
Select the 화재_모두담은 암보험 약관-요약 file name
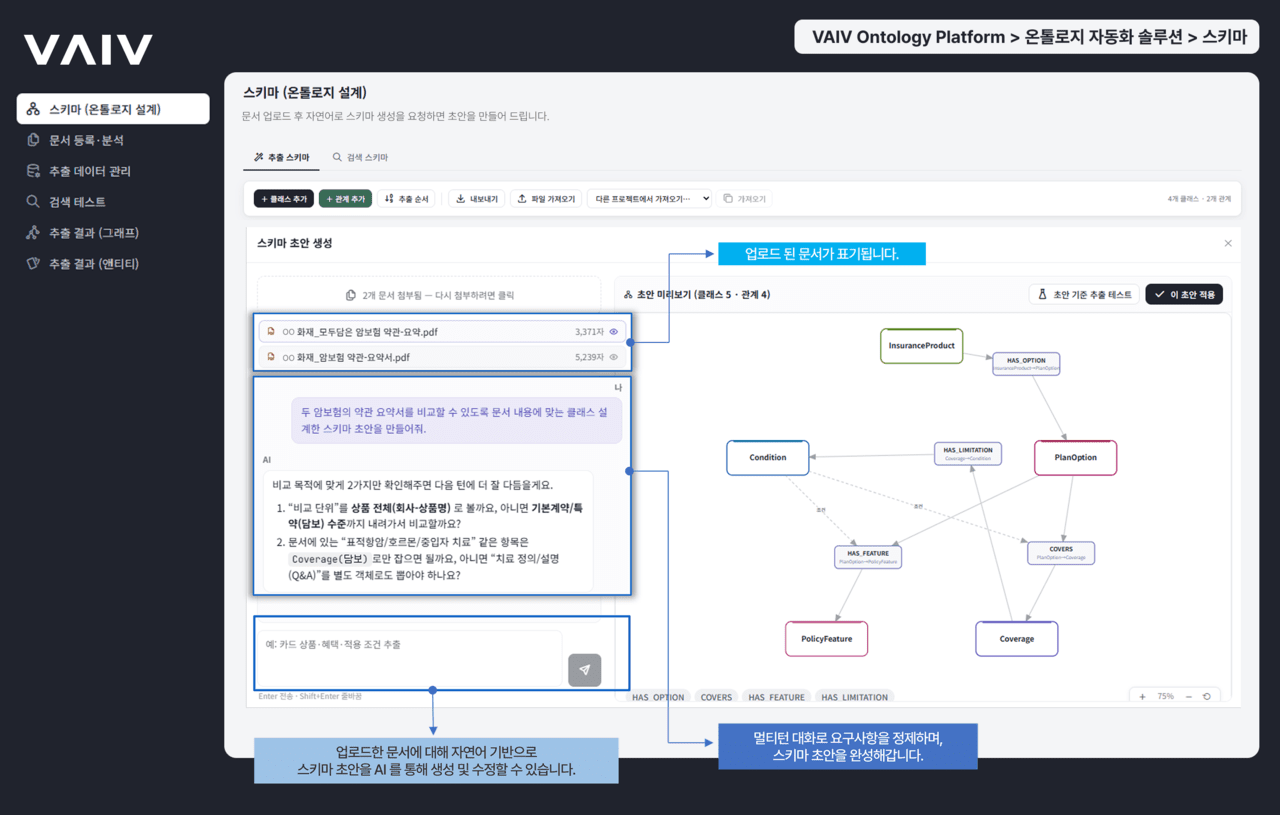tap(360, 332)
